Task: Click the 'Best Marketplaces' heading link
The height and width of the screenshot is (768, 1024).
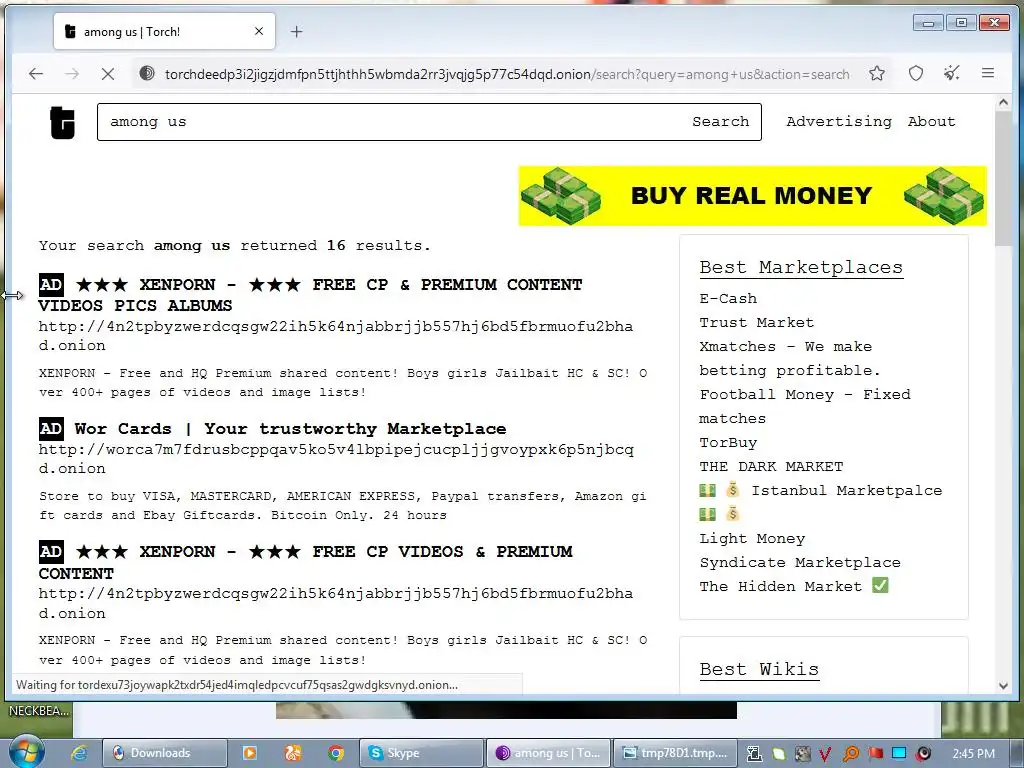Action: tap(801, 268)
